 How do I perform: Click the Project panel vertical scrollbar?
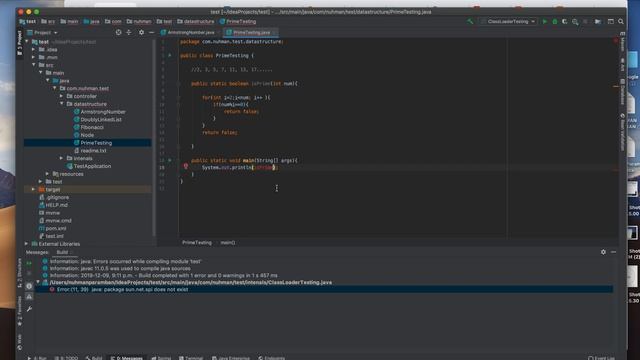pos(154,138)
